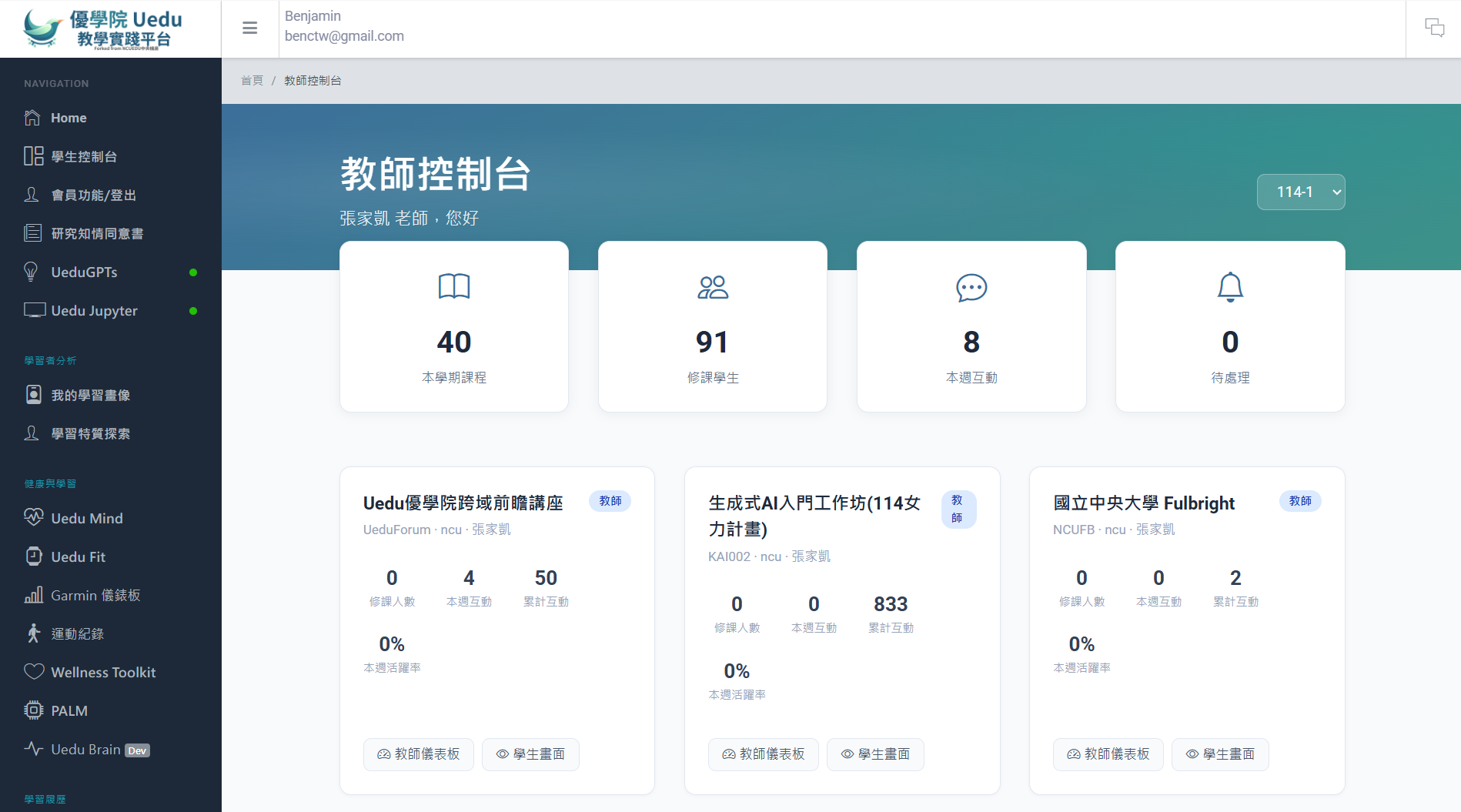
Task: Launch Uedu Jupyter environment
Action: click(93, 310)
